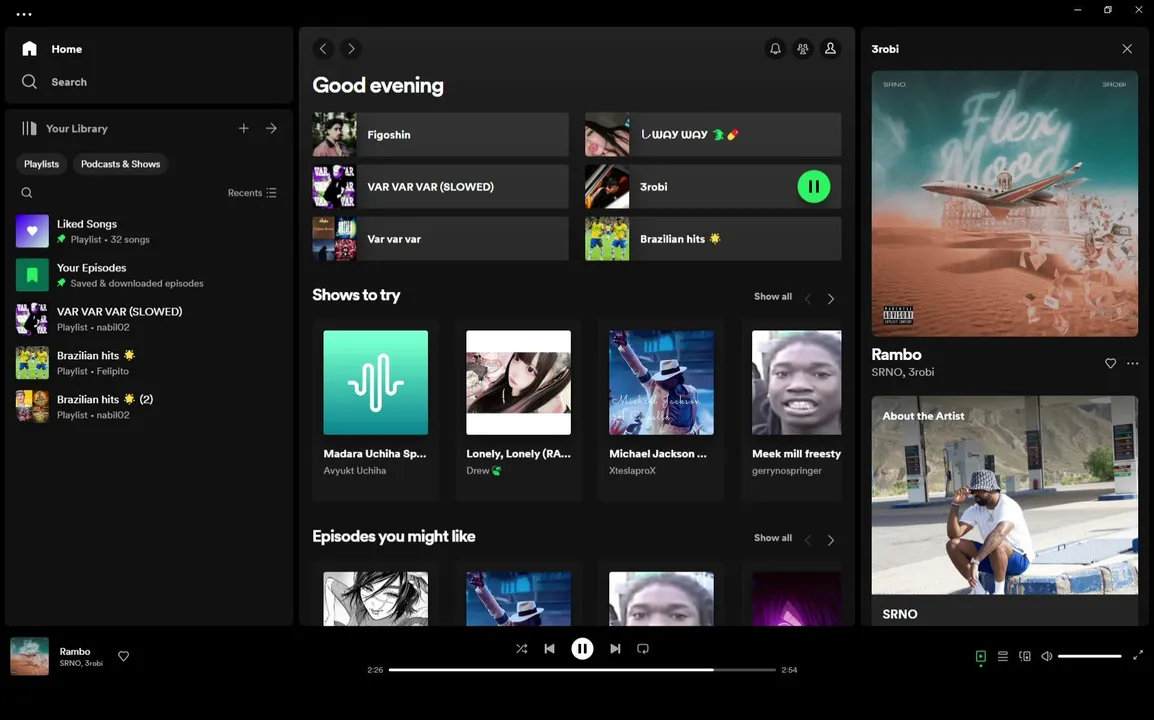Viewport: 1154px width, 720px height.
Task: Open the VAR VAR VAR (SLOWED) shortcut card
Action: (x=440, y=187)
